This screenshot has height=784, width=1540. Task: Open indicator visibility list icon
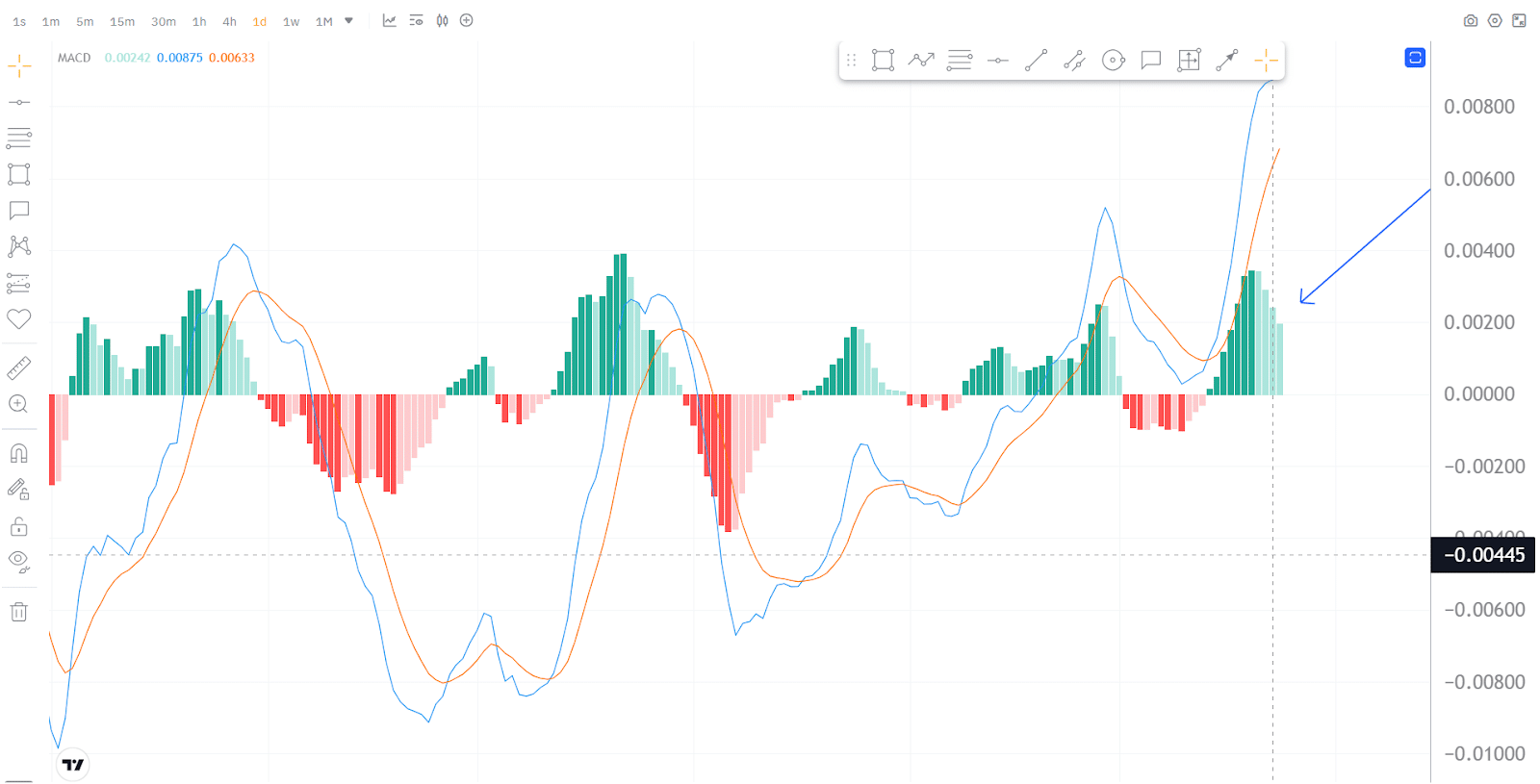pos(416,20)
